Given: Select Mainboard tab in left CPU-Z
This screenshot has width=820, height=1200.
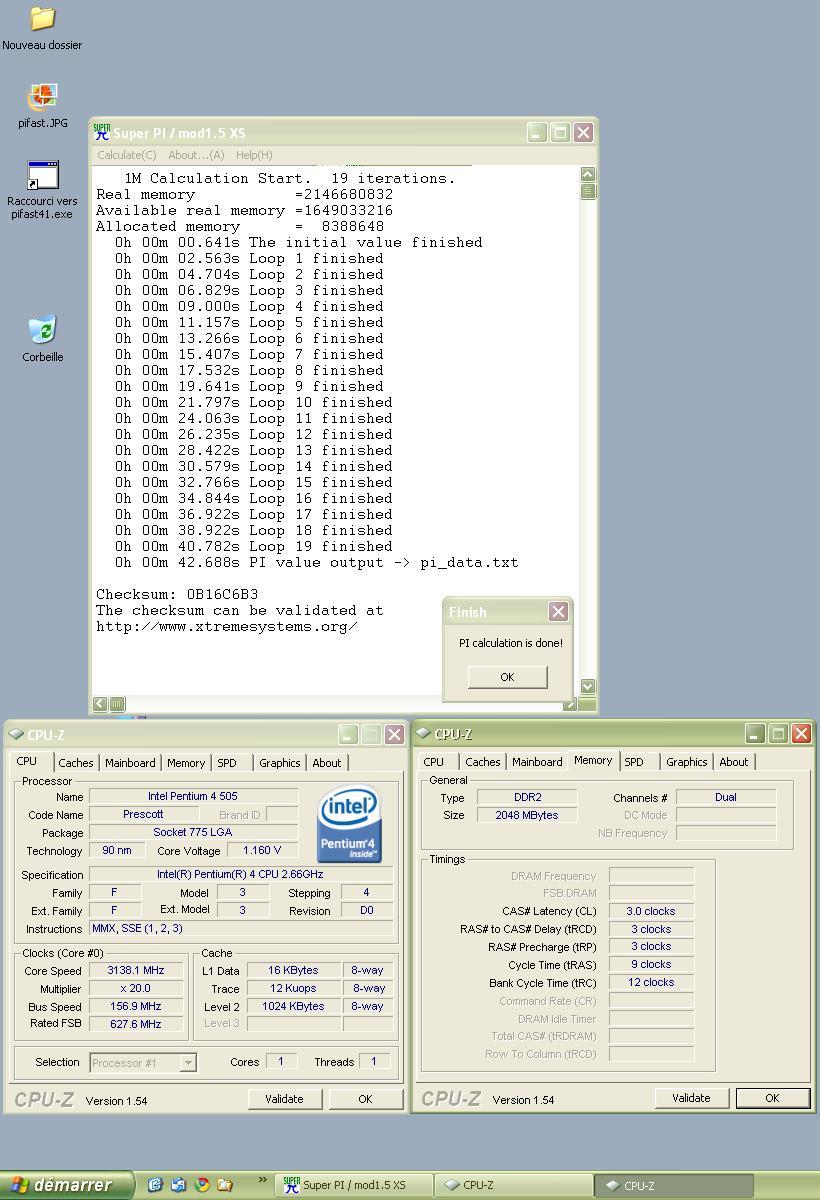Looking at the screenshot, I should (130, 762).
